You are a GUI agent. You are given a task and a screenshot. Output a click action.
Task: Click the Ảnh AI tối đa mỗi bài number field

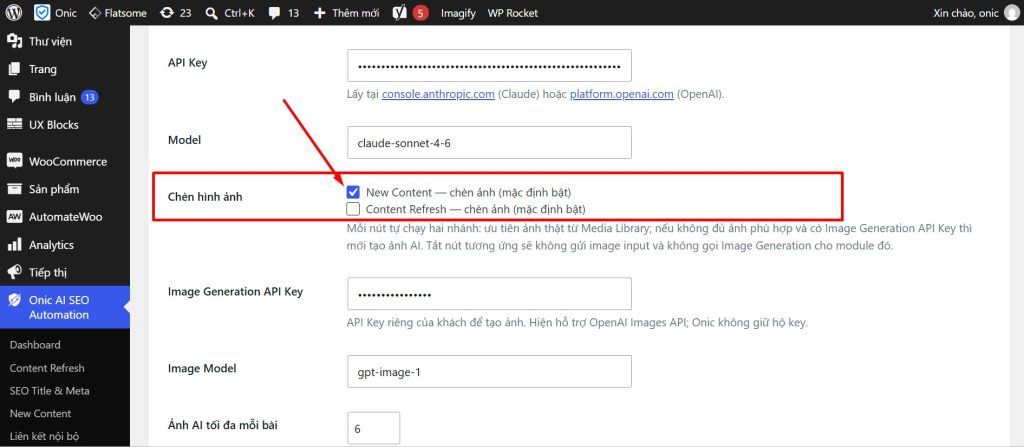tap(374, 429)
